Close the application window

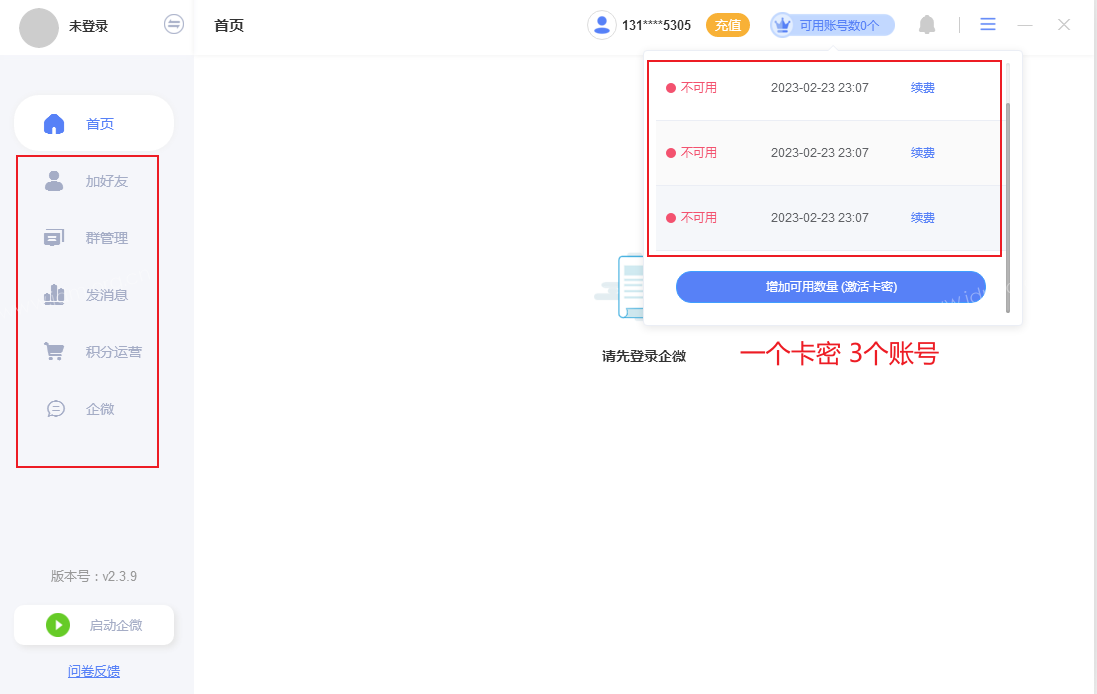pyautogui.click(x=1064, y=25)
